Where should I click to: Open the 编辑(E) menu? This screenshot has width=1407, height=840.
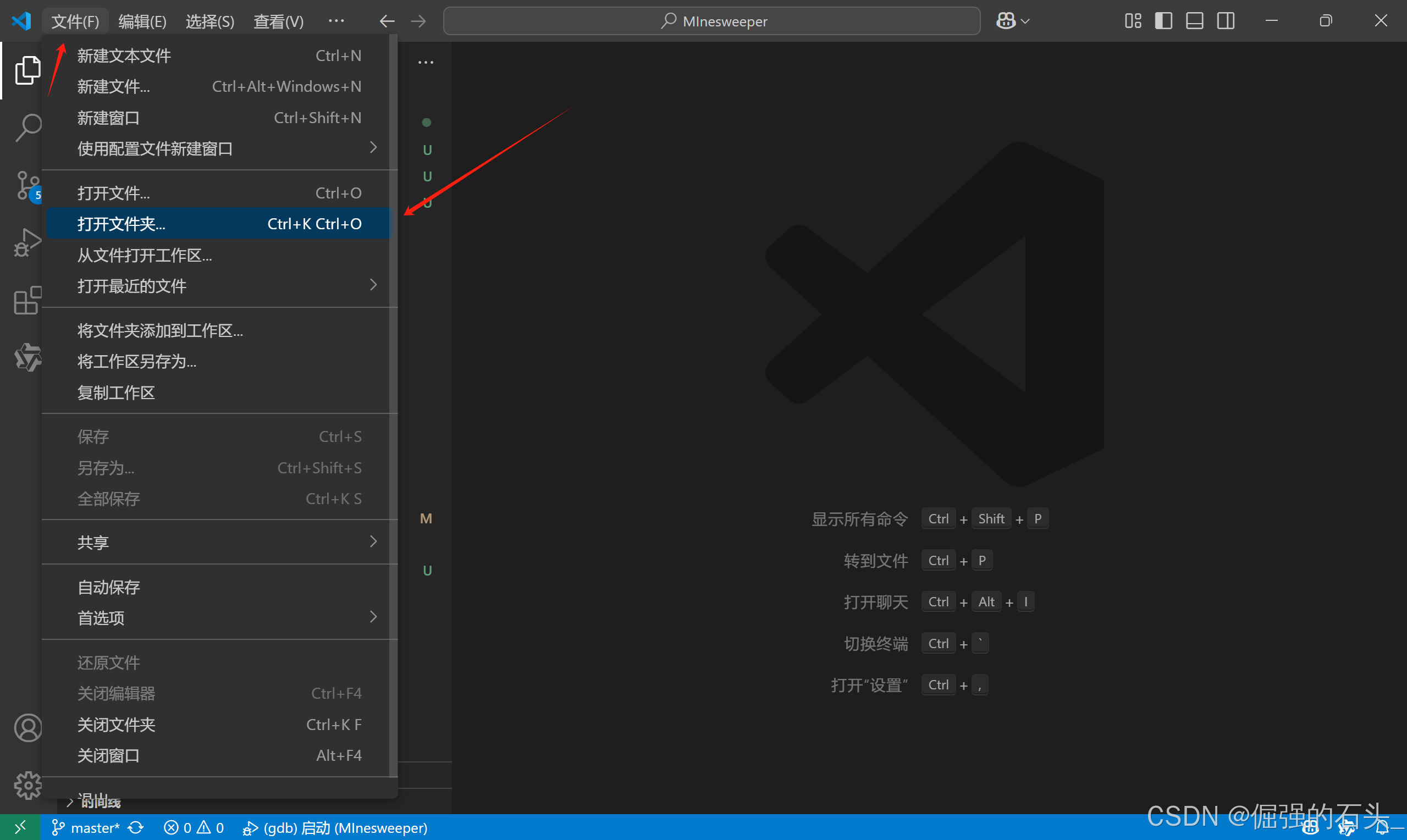tap(142, 21)
